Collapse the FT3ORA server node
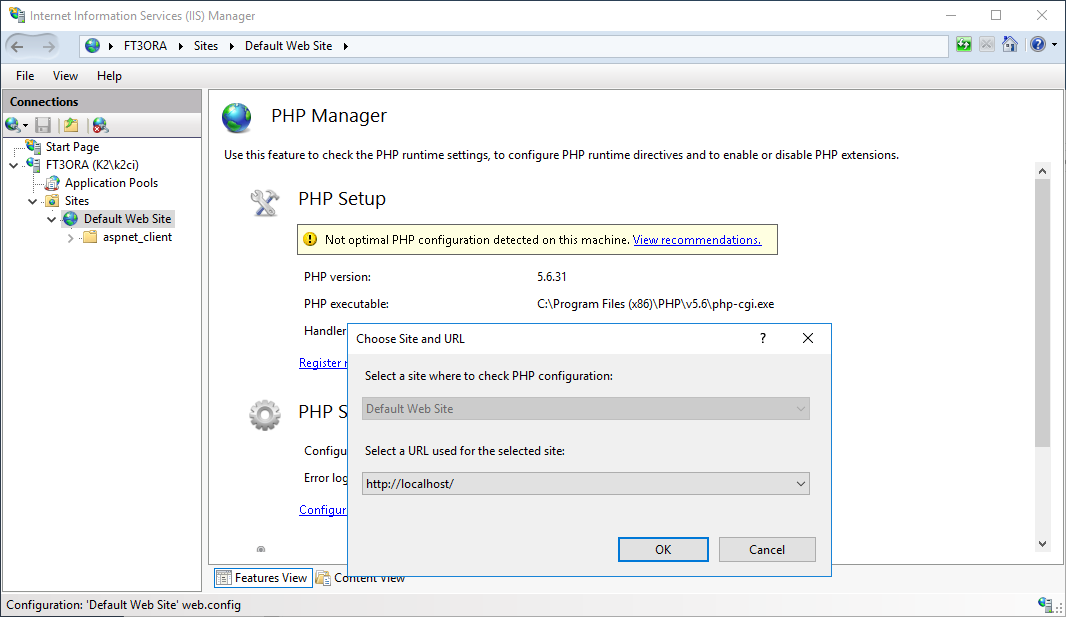This screenshot has height=617, width=1066. point(13,165)
